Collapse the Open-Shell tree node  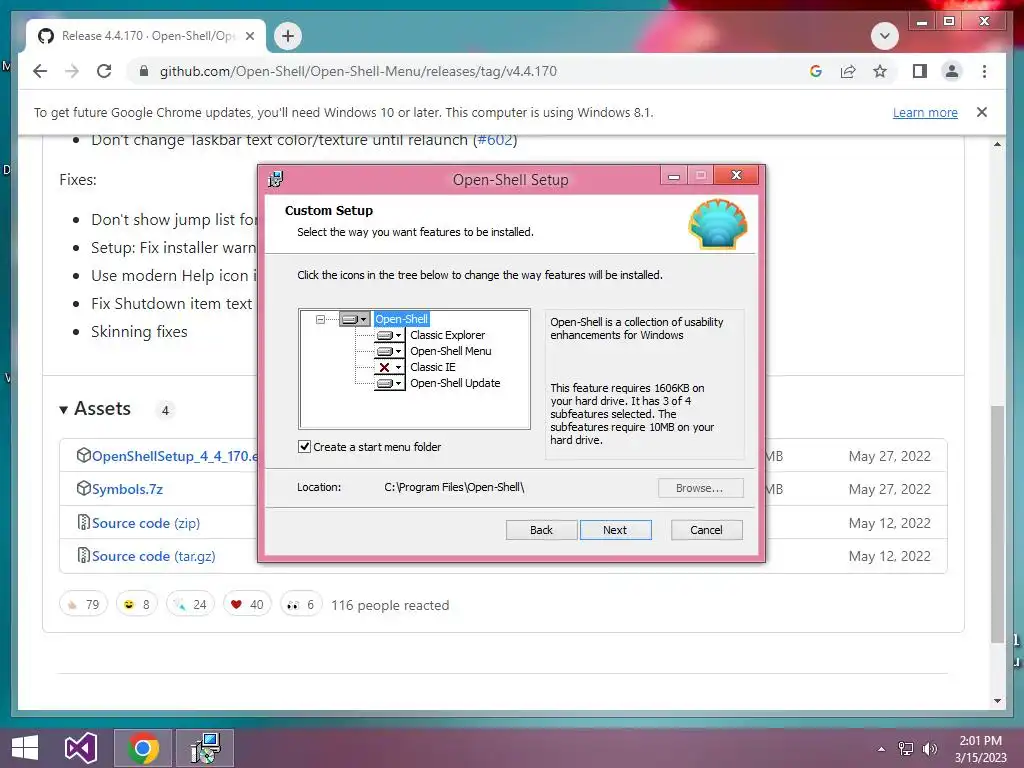[x=320, y=319]
